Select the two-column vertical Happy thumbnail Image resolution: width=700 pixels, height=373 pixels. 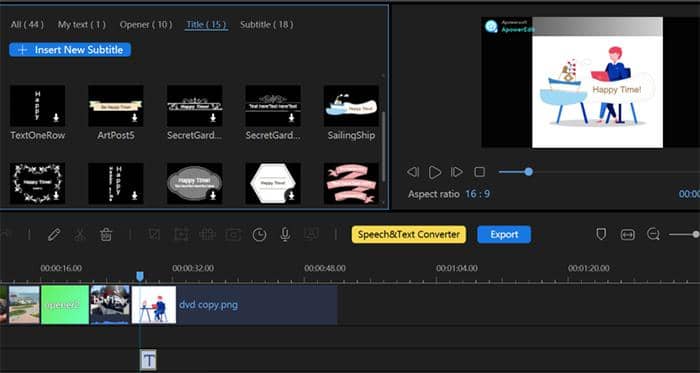pos(116,183)
